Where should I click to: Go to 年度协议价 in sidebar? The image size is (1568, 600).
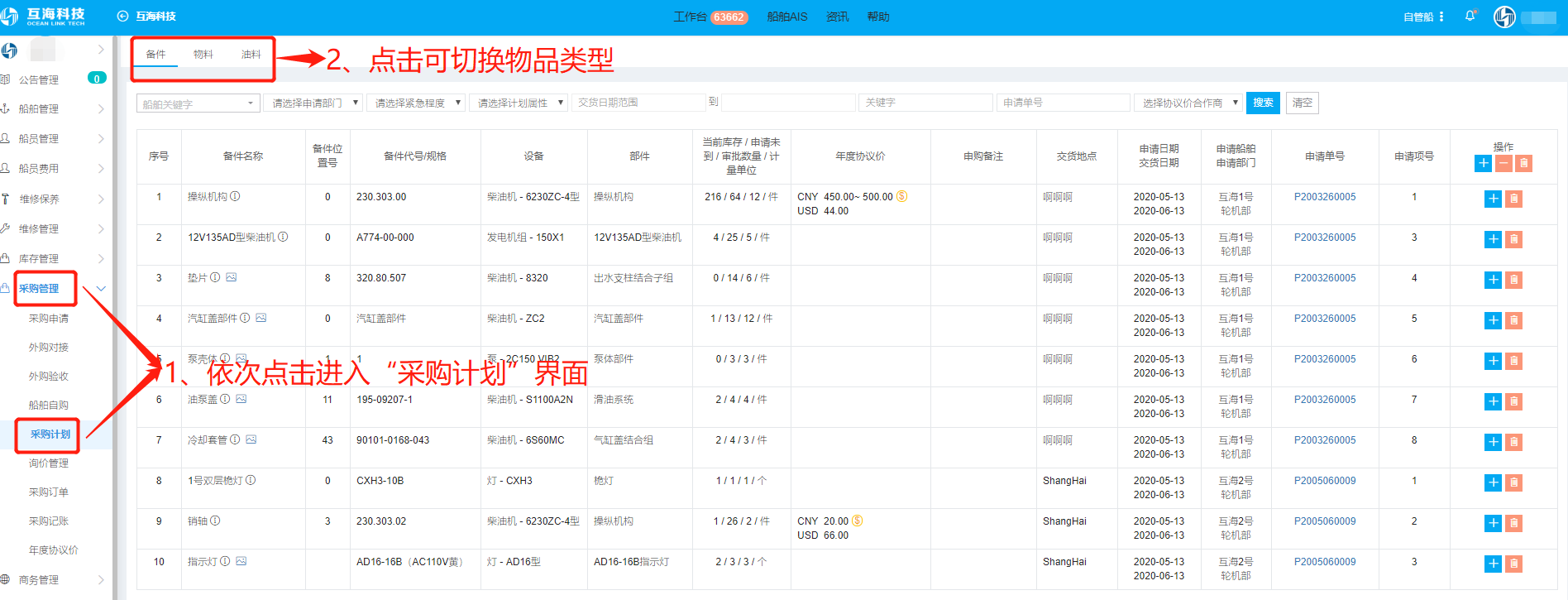click(x=54, y=550)
